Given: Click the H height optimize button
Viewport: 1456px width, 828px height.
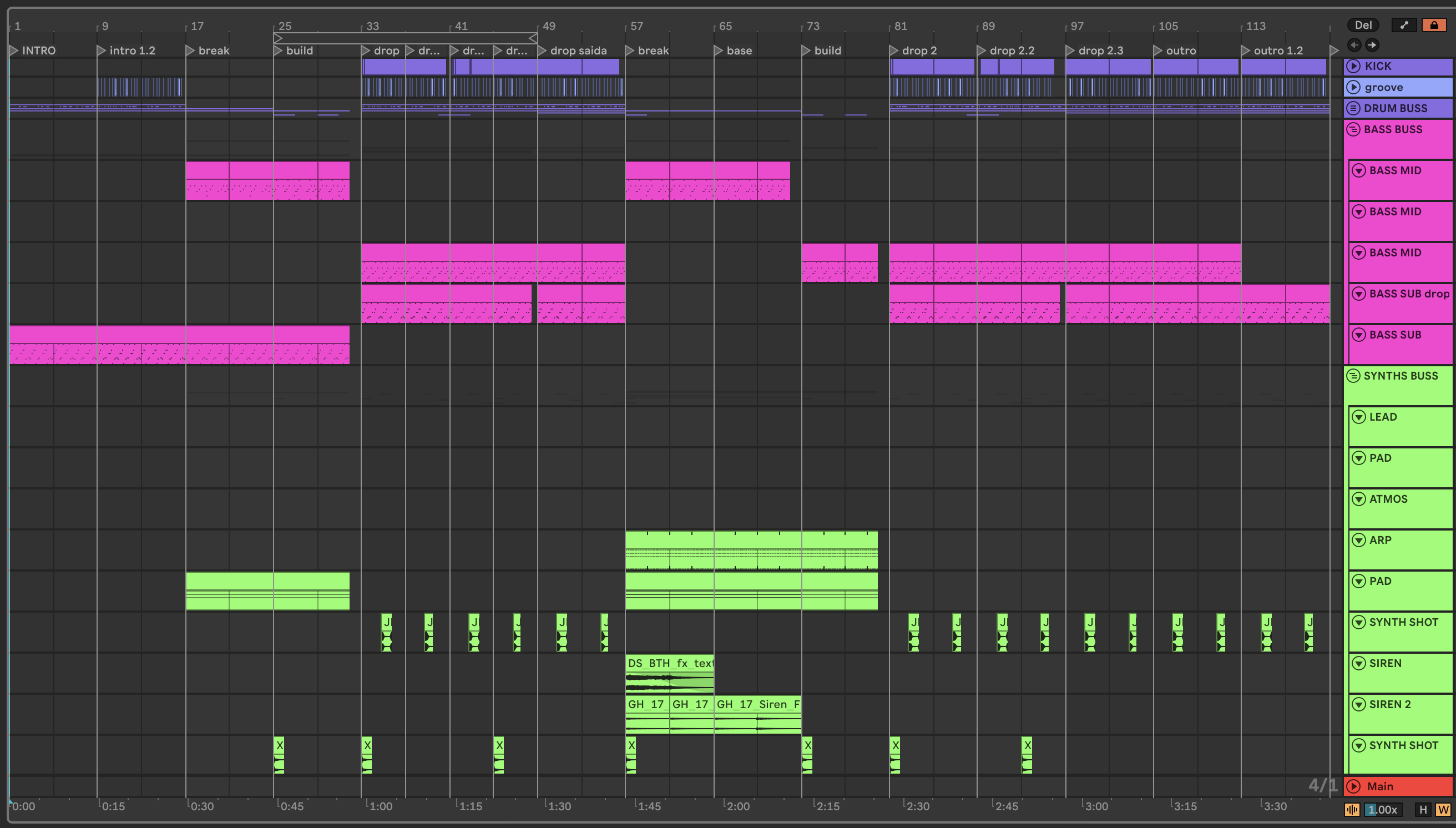Looking at the screenshot, I should [x=1423, y=810].
